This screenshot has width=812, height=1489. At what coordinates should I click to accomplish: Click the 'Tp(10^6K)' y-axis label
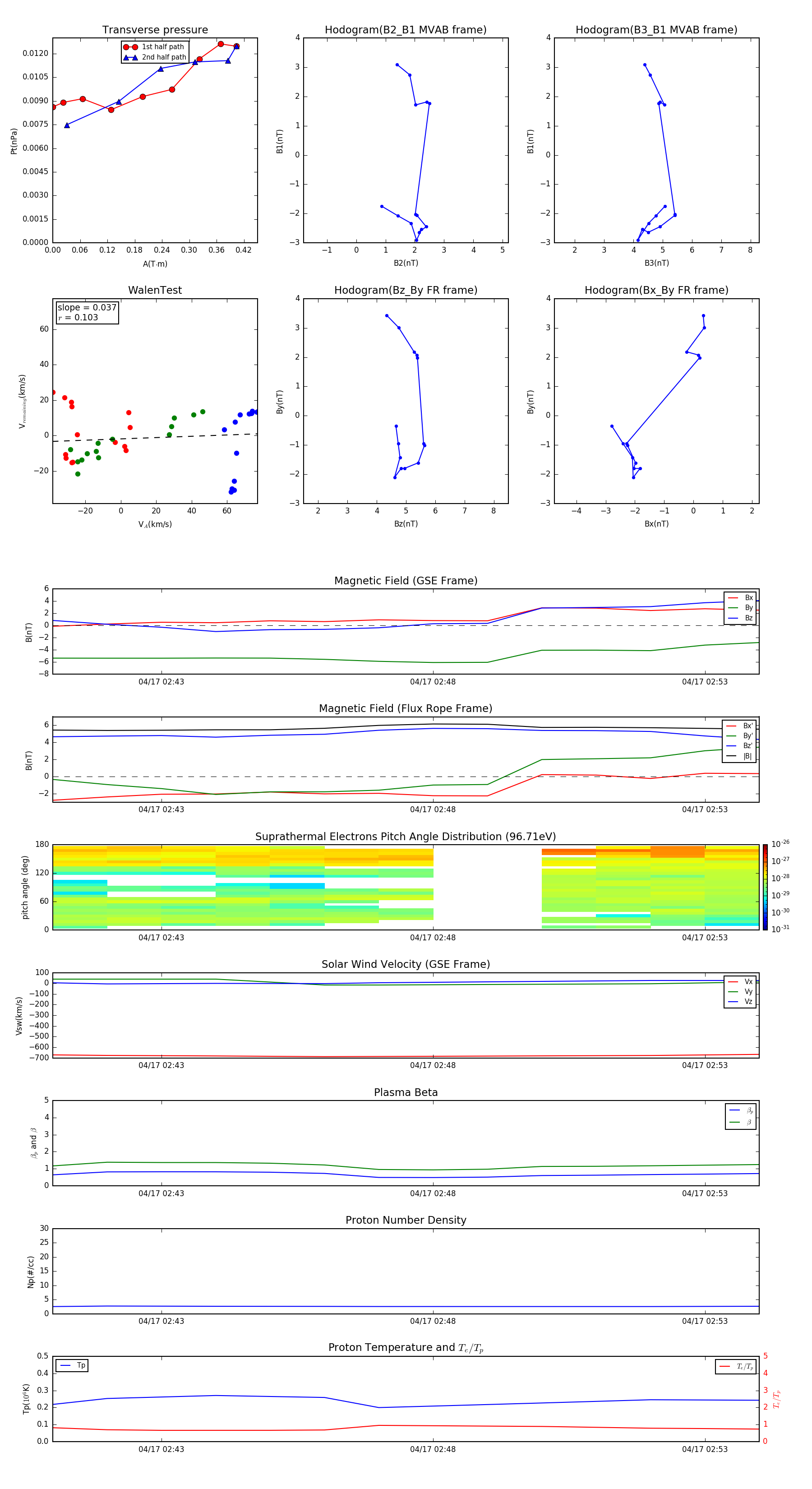tap(26, 1399)
